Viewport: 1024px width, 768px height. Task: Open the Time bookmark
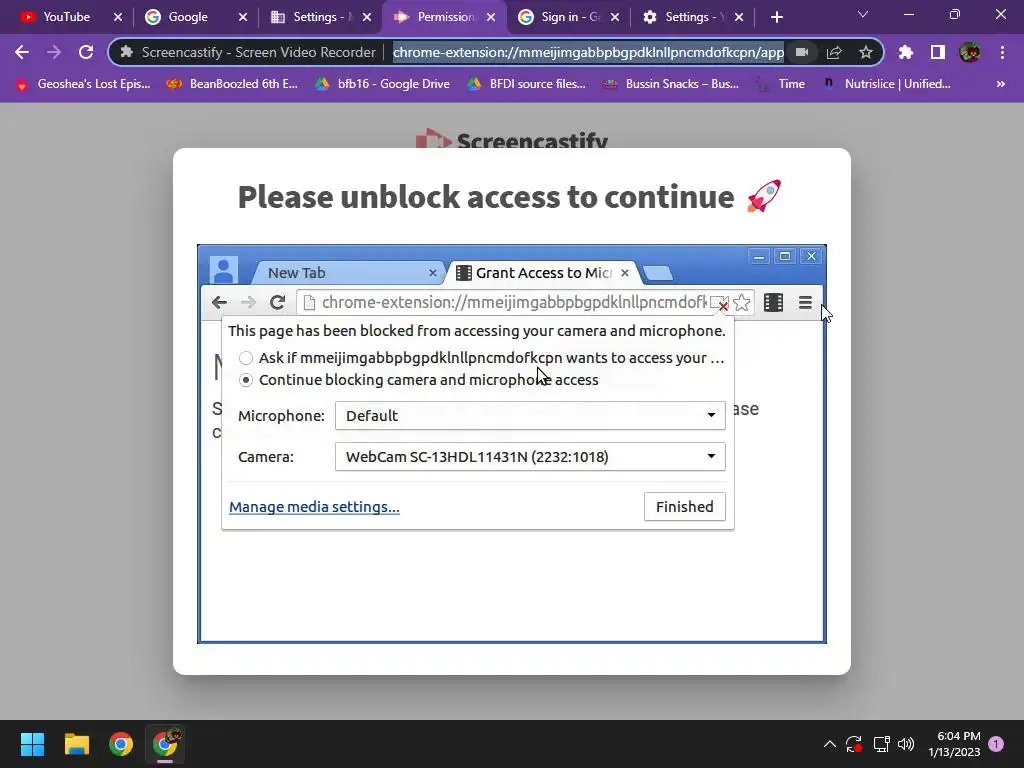point(780,84)
